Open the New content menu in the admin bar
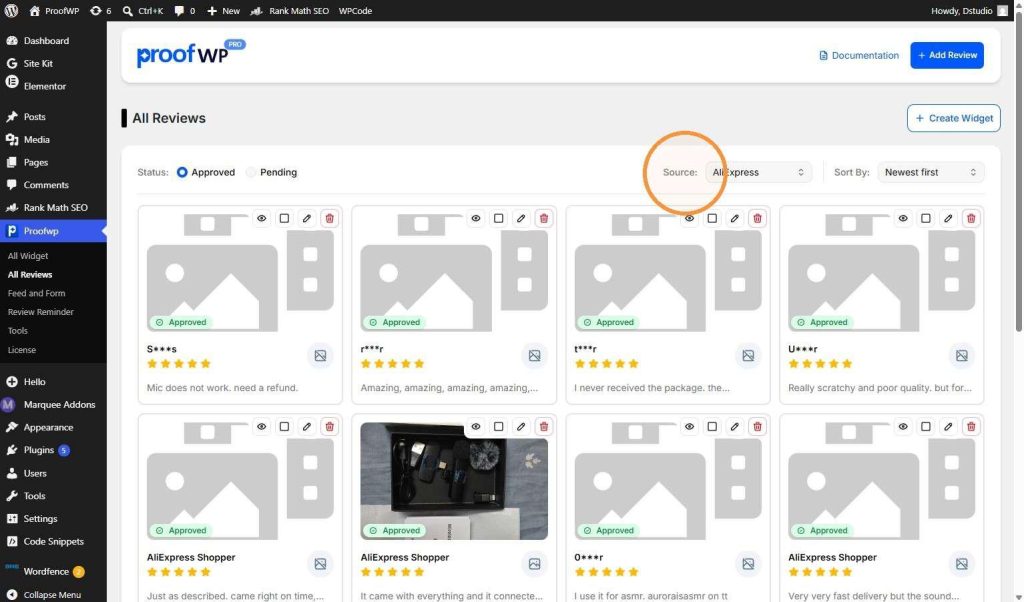 pyautogui.click(x=223, y=10)
